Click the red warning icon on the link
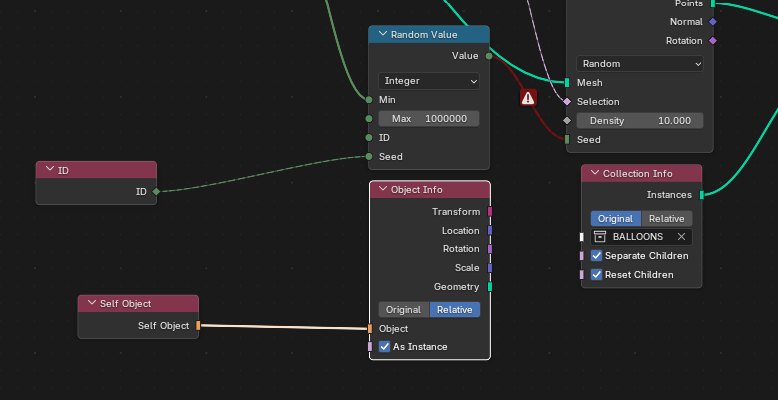 tap(528, 98)
